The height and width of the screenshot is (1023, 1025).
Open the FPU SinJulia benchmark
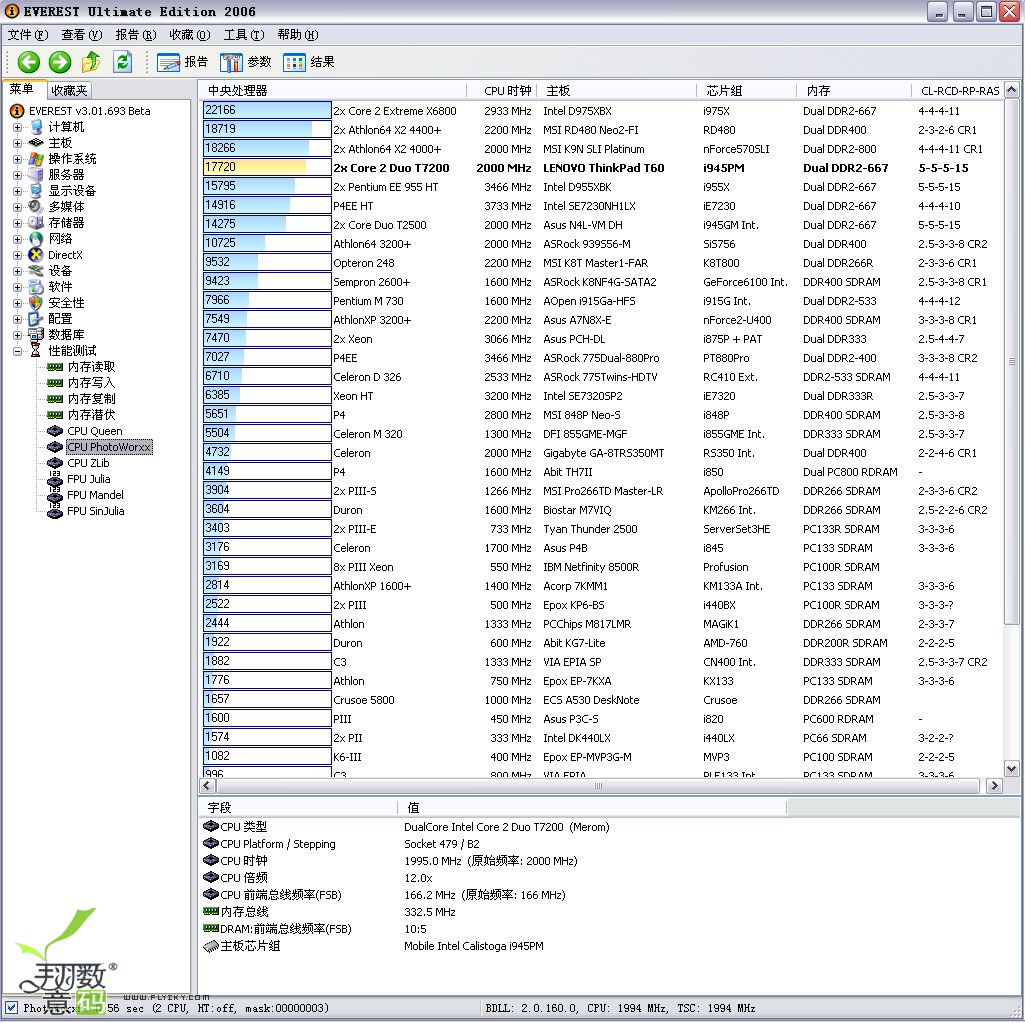click(95, 511)
